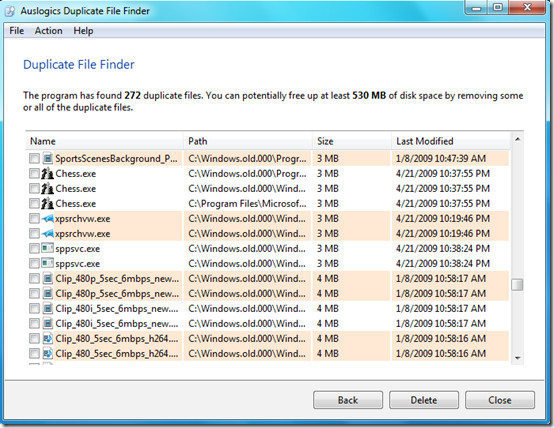This screenshot has height=428, width=554.
Task: Click the Close button at bottom
Action: pyautogui.click(x=500, y=400)
